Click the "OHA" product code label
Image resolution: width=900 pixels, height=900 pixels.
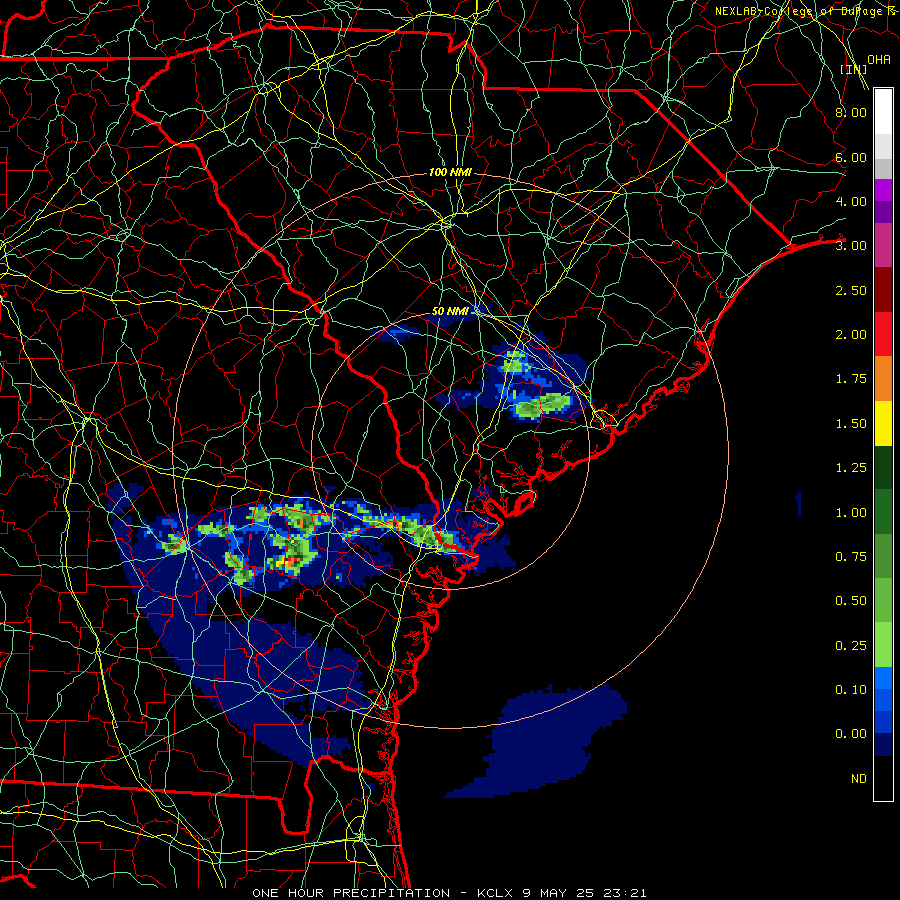pos(879,60)
